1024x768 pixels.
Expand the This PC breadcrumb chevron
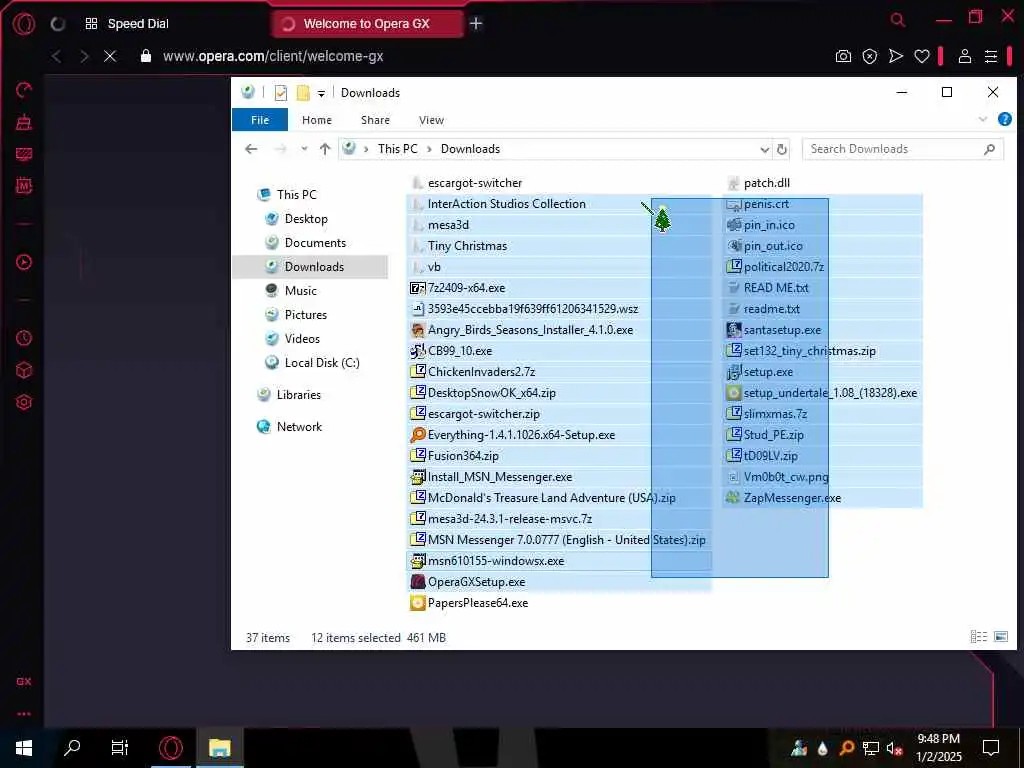(x=429, y=149)
